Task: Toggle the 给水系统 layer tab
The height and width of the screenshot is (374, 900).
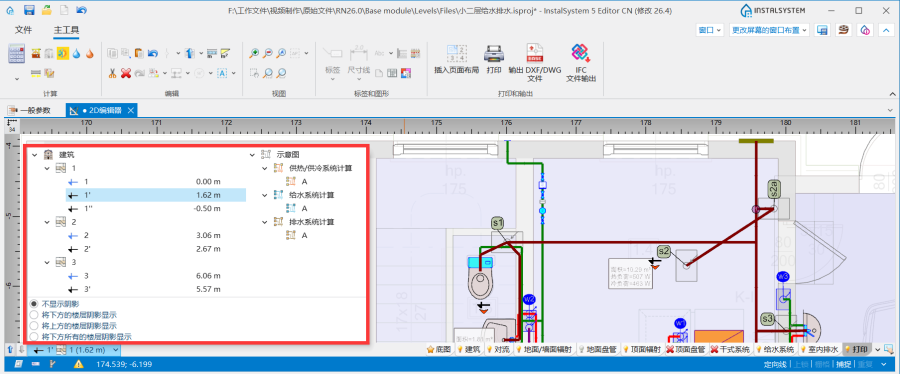Action: (x=775, y=349)
